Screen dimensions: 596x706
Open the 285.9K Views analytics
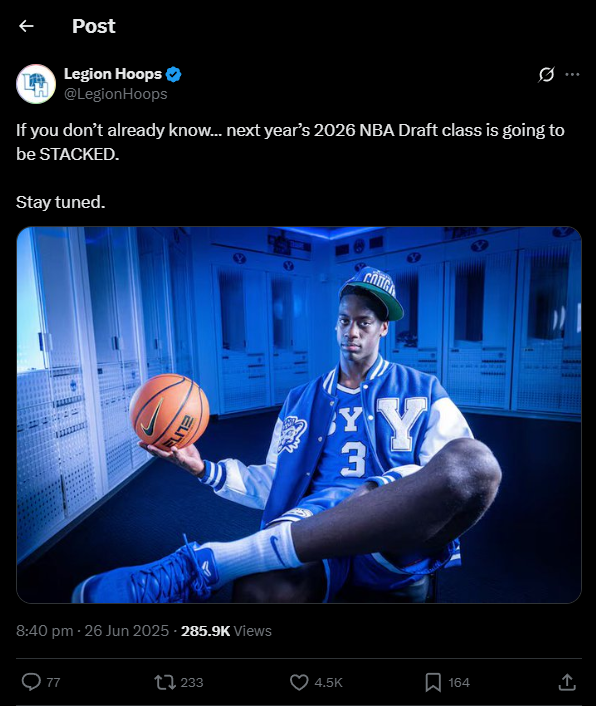point(226,631)
